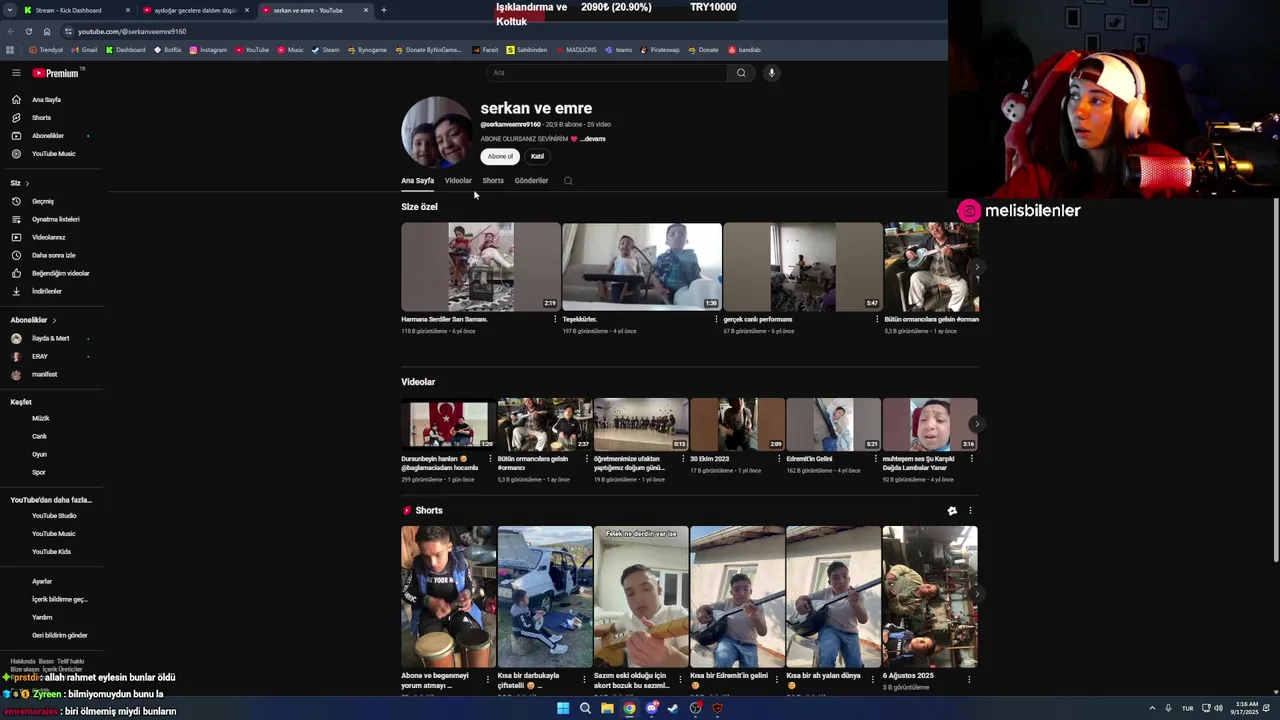Expand the Siz section chevron

pyautogui.click(x=27, y=183)
